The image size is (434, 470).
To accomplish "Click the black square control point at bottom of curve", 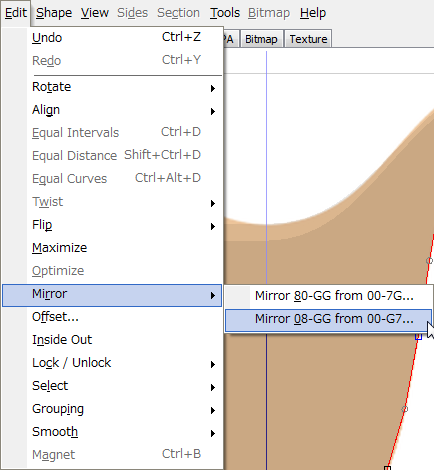I will tap(387, 468).
